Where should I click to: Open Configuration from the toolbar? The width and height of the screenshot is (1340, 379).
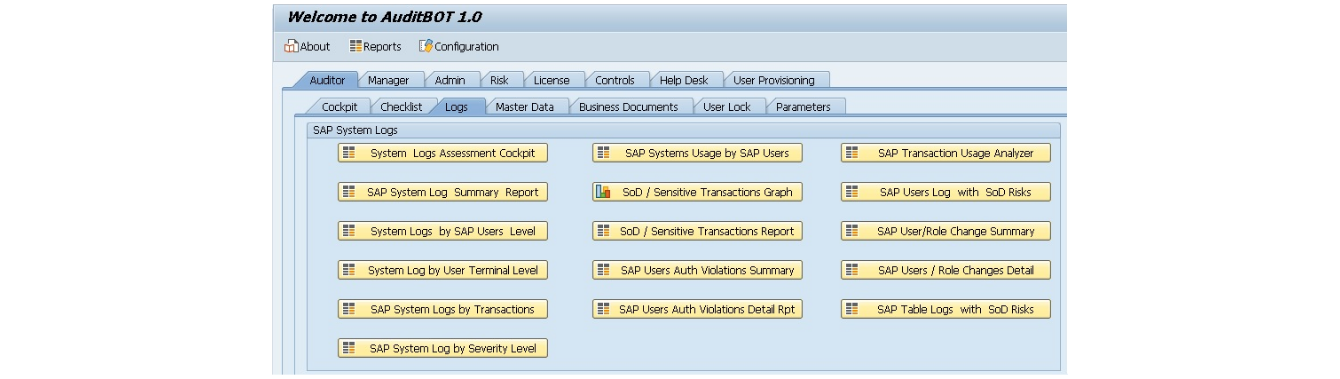coord(458,46)
